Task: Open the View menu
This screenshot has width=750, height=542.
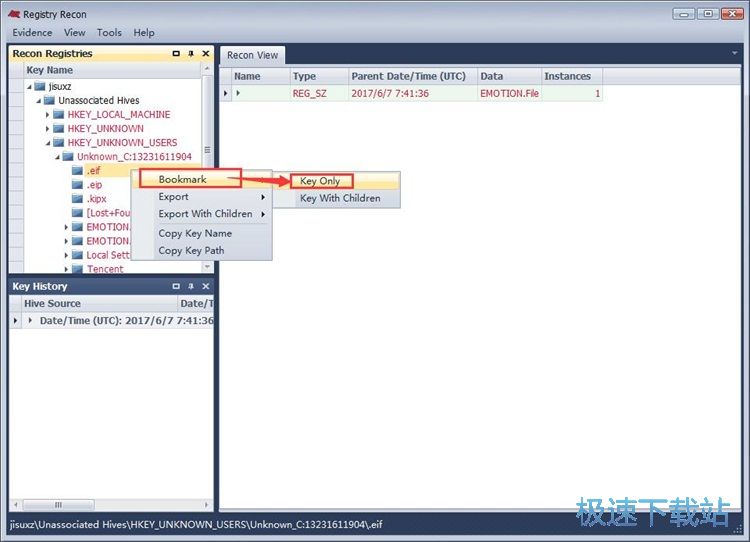Action: click(75, 33)
